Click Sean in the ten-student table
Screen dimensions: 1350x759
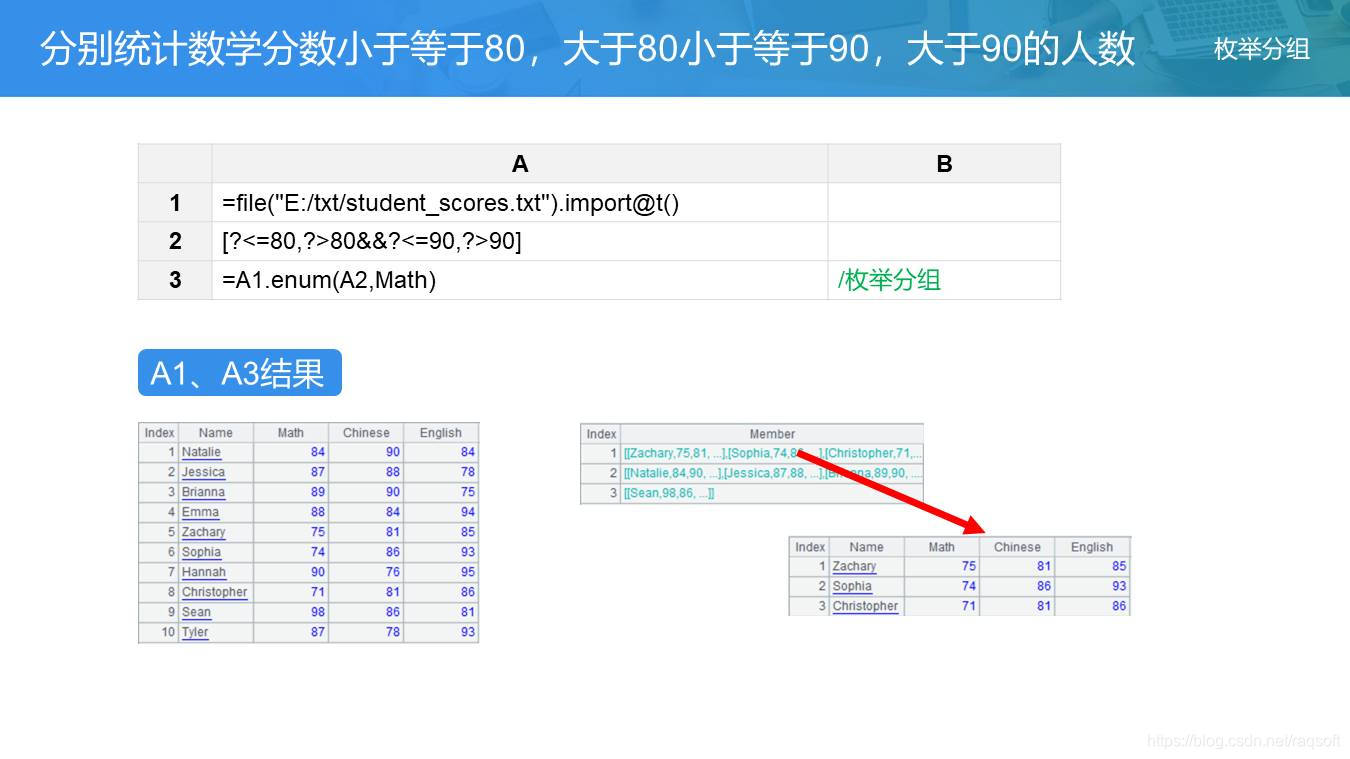point(196,612)
